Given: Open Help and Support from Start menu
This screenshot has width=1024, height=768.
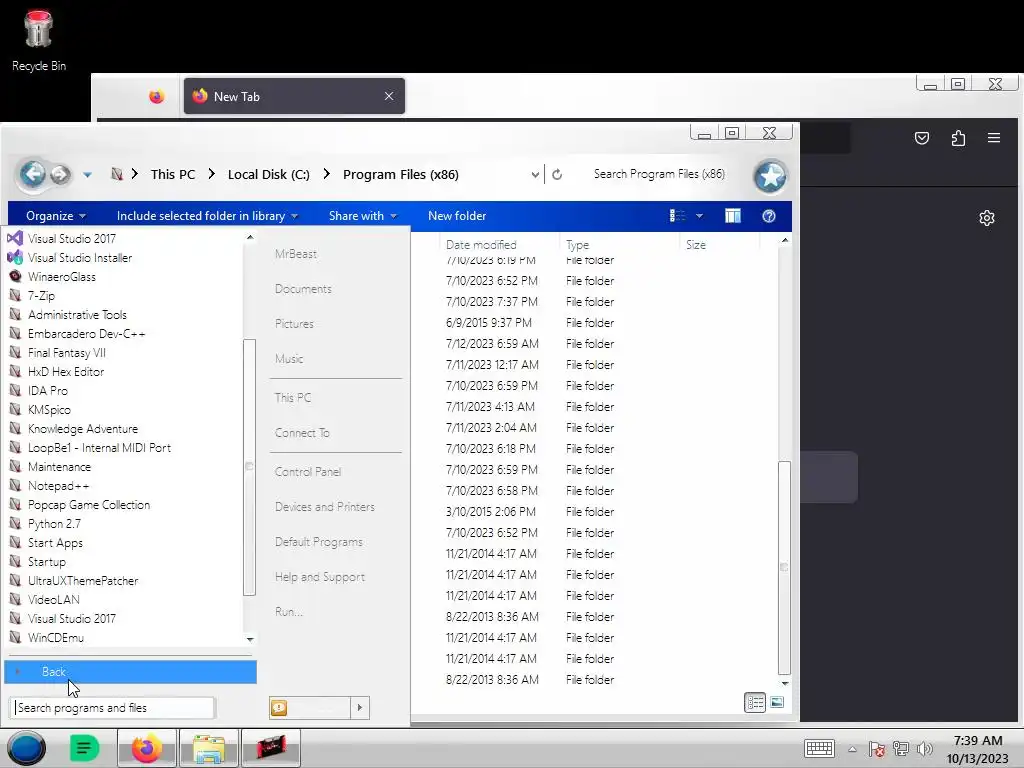Looking at the screenshot, I should 319,577.
